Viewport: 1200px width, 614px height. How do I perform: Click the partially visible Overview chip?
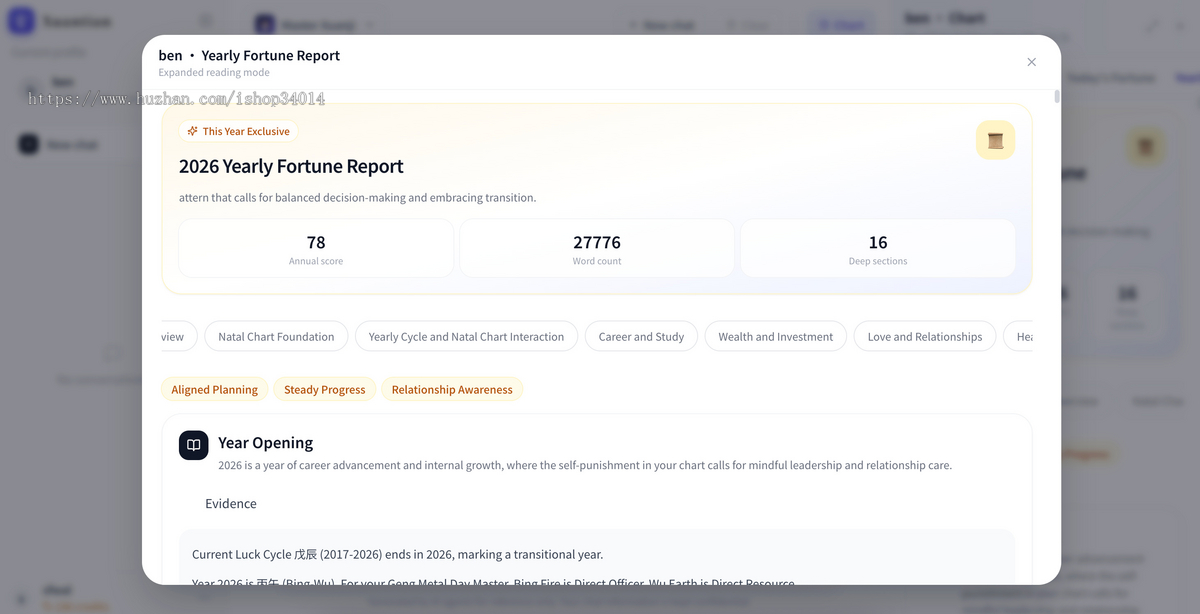click(x=179, y=337)
